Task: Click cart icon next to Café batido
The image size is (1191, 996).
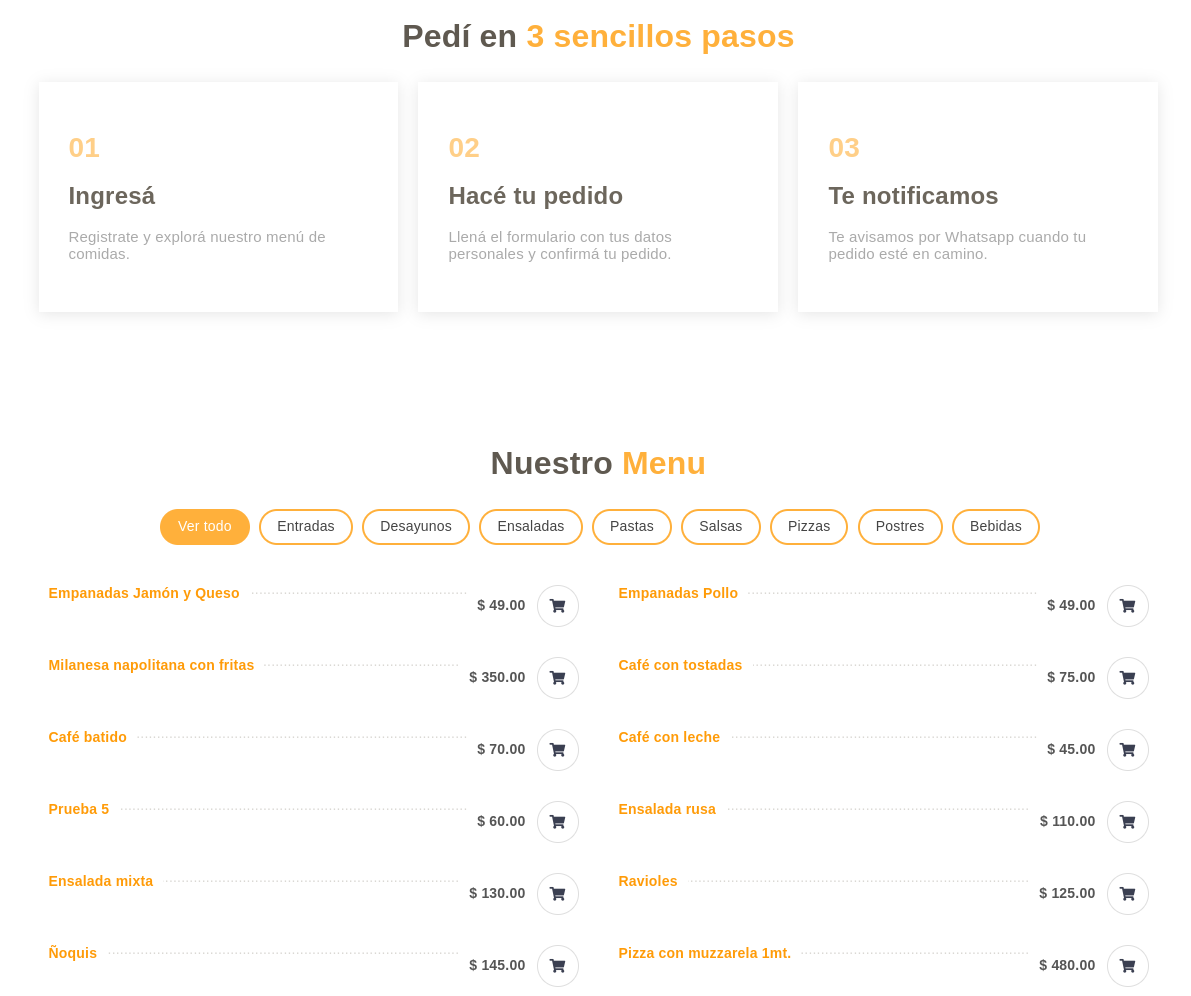Action: [557, 750]
